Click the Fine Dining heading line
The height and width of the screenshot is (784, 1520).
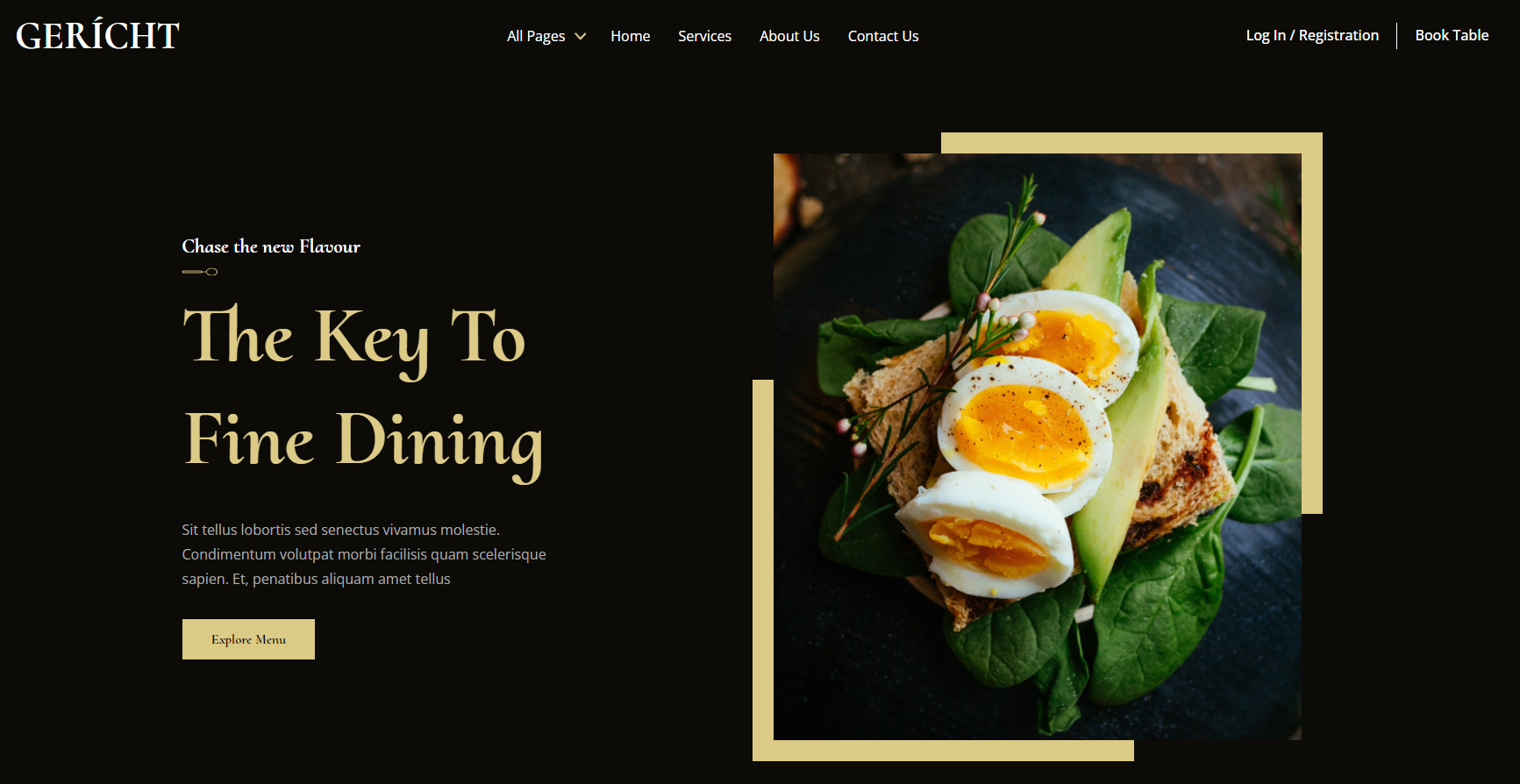point(364,442)
